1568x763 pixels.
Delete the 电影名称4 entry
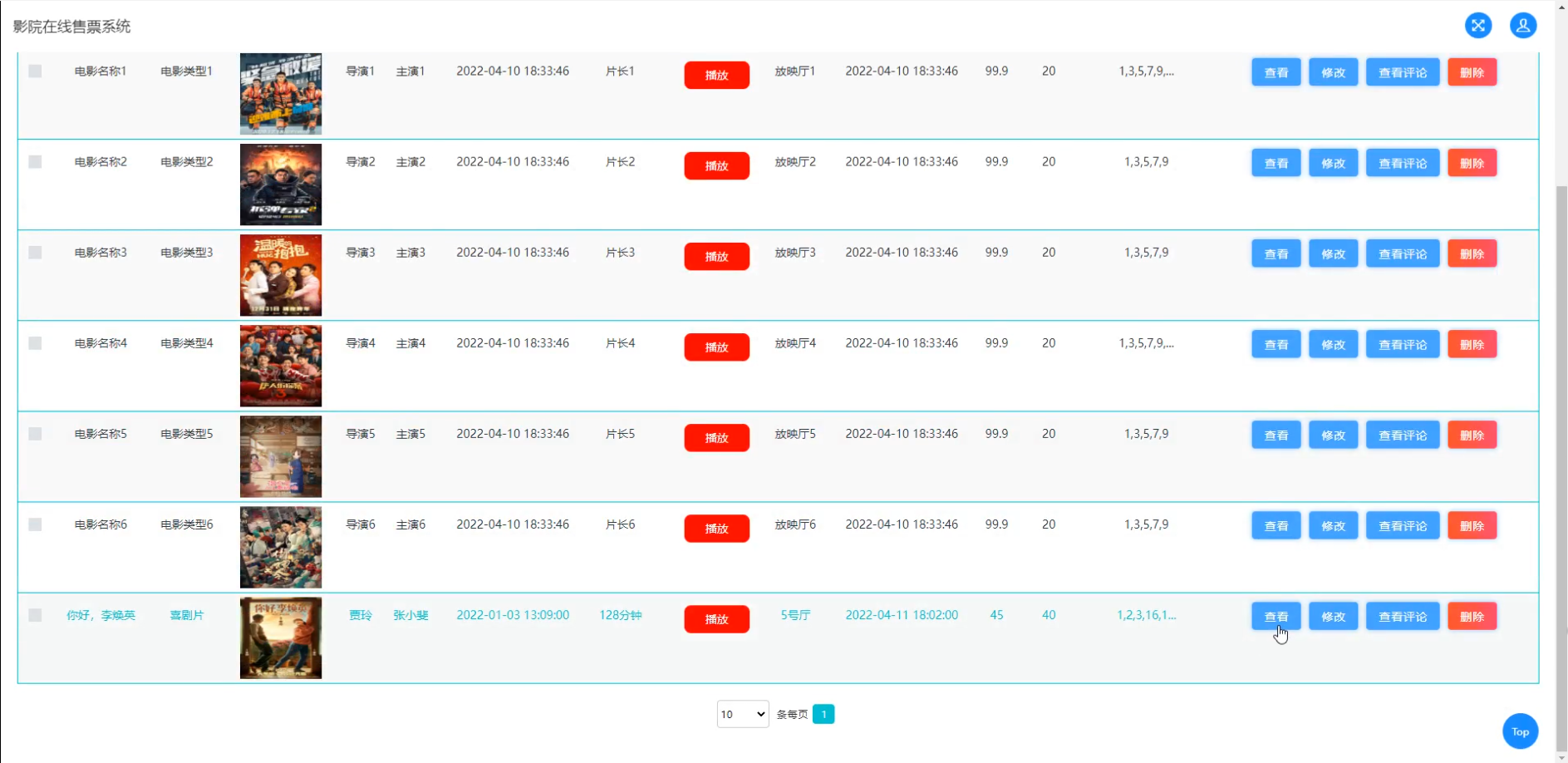[x=1472, y=344]
